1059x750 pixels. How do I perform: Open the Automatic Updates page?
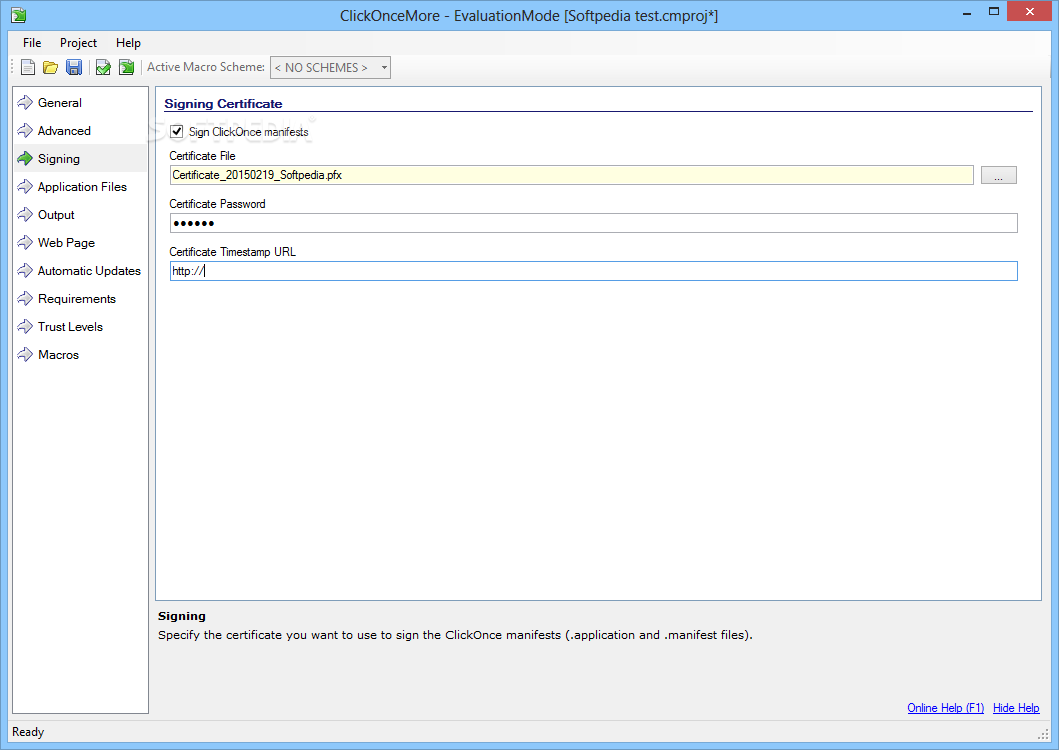(80, 271)
